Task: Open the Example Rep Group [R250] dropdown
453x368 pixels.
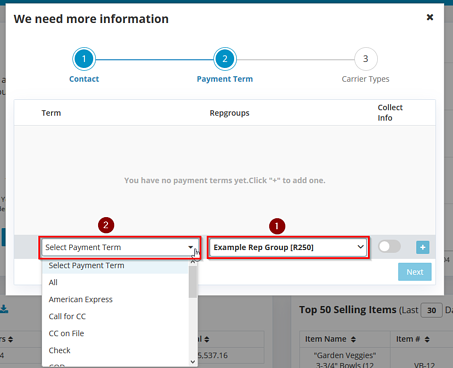Action: (288, 247)
